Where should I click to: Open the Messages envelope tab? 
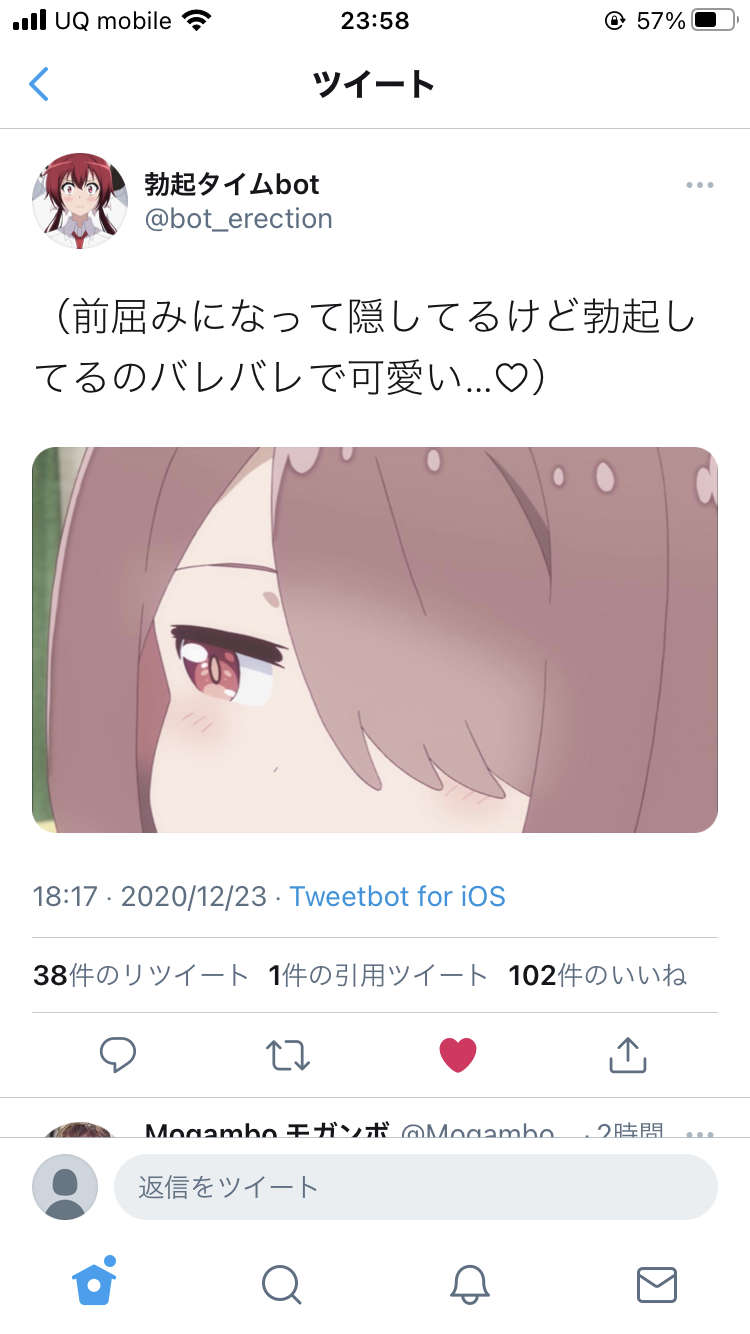click(657, 1284)
